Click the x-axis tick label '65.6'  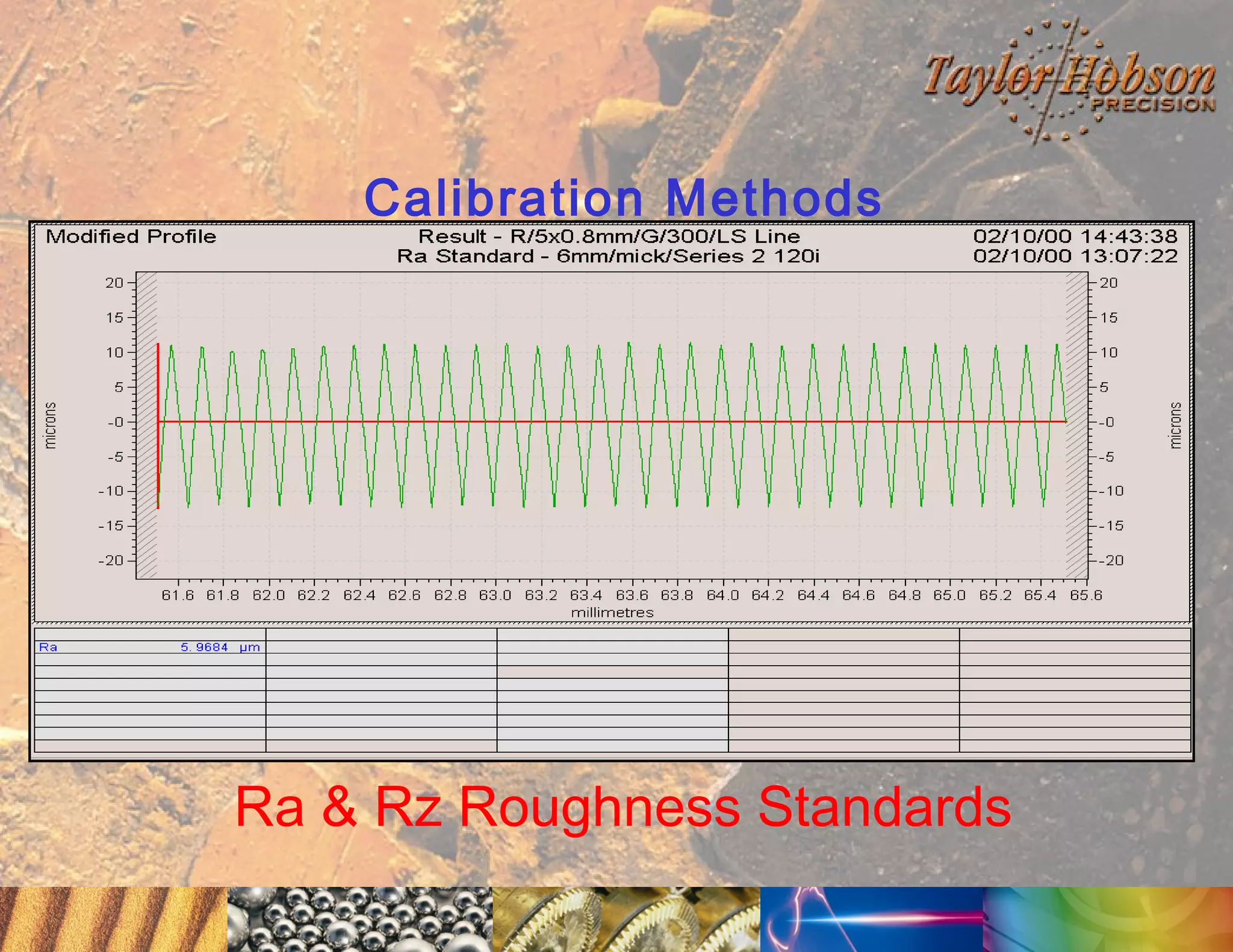click(x=1086, y=595)
